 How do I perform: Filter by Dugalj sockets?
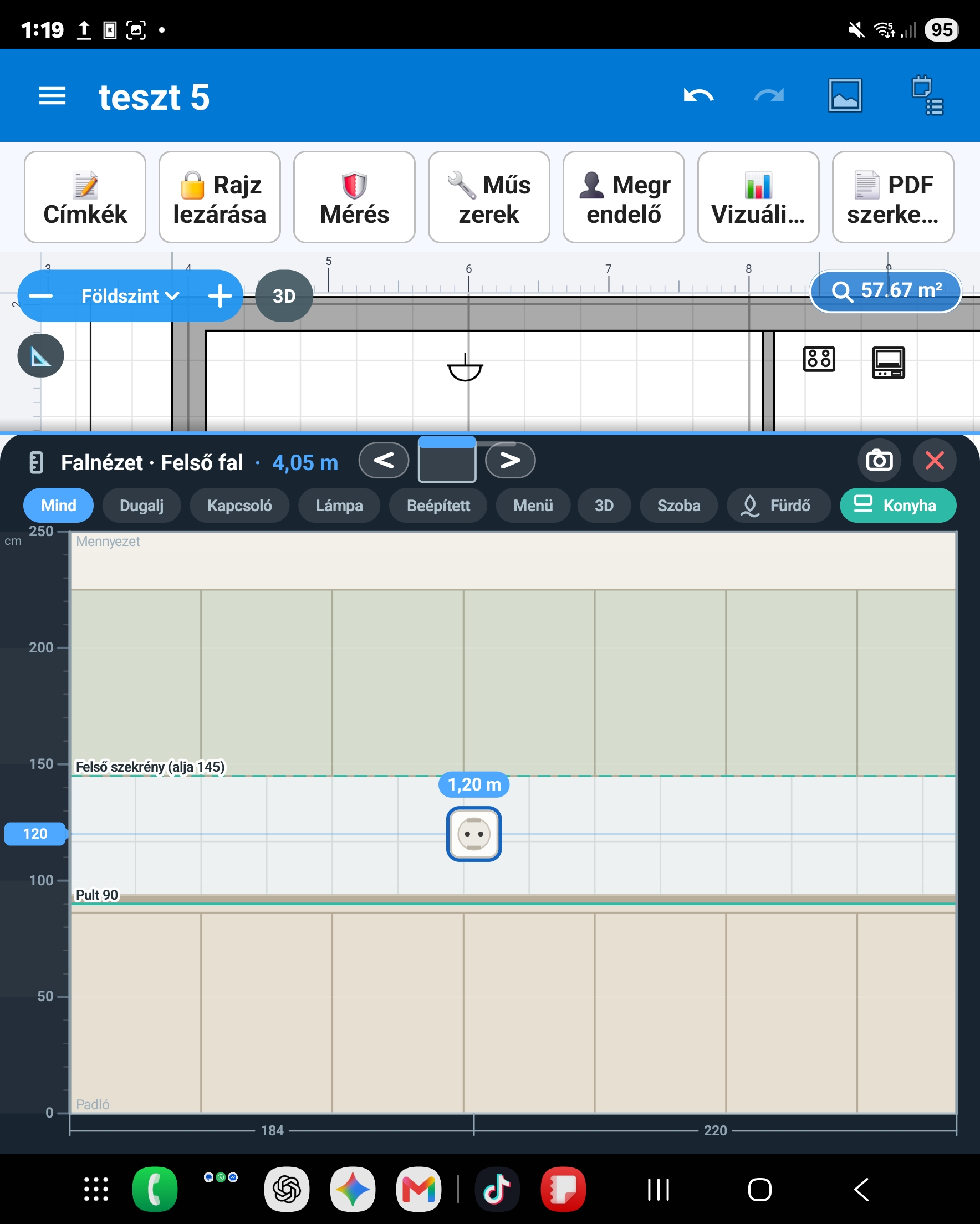click(x=141, y=505)
